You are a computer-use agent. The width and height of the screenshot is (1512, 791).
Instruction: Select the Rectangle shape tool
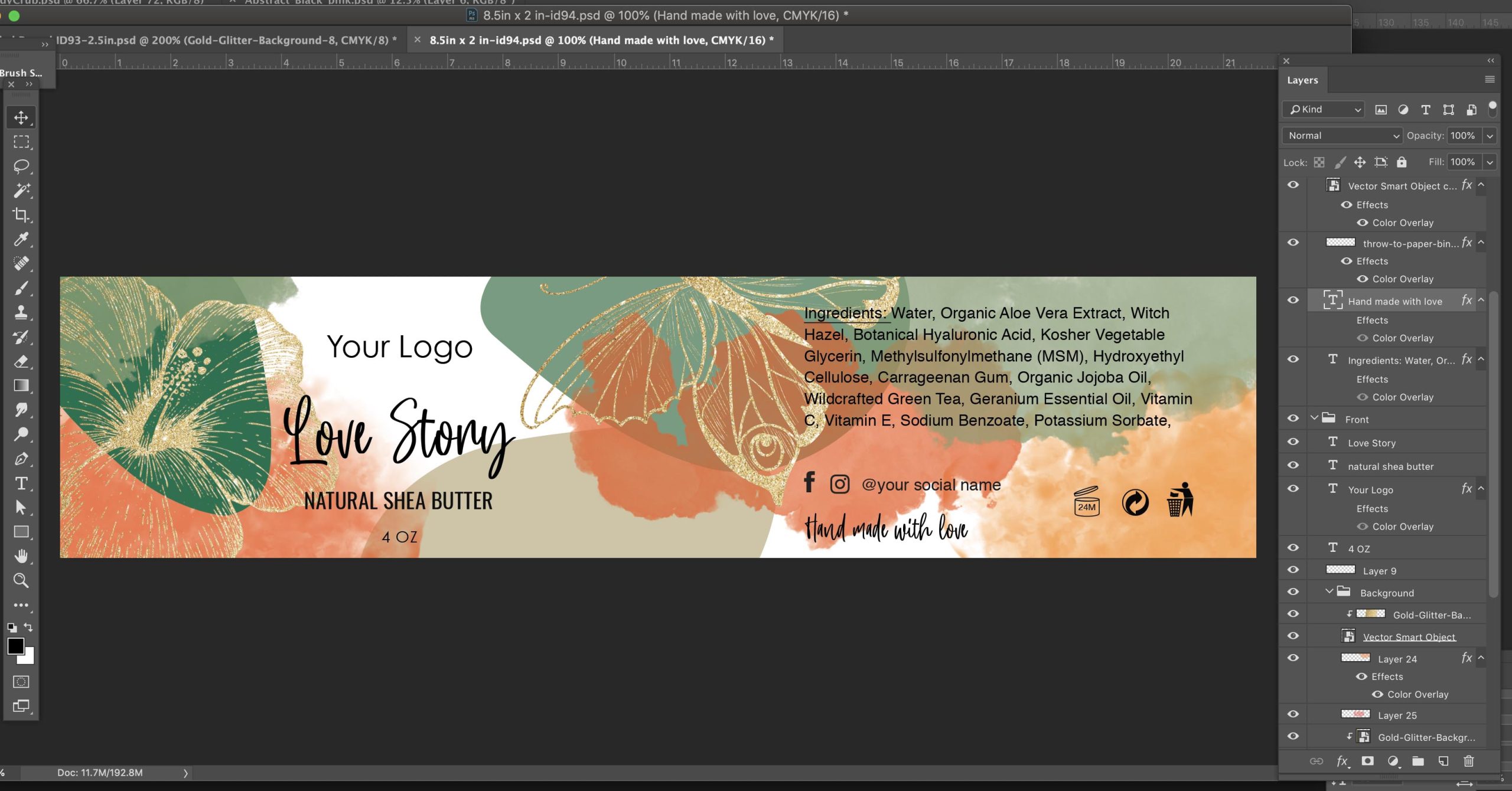(21, 532)
